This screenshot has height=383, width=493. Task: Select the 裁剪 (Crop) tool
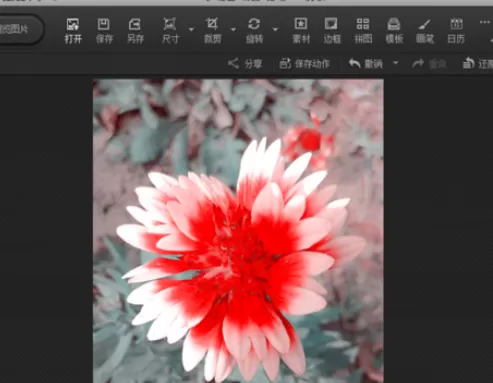(212, 31)
